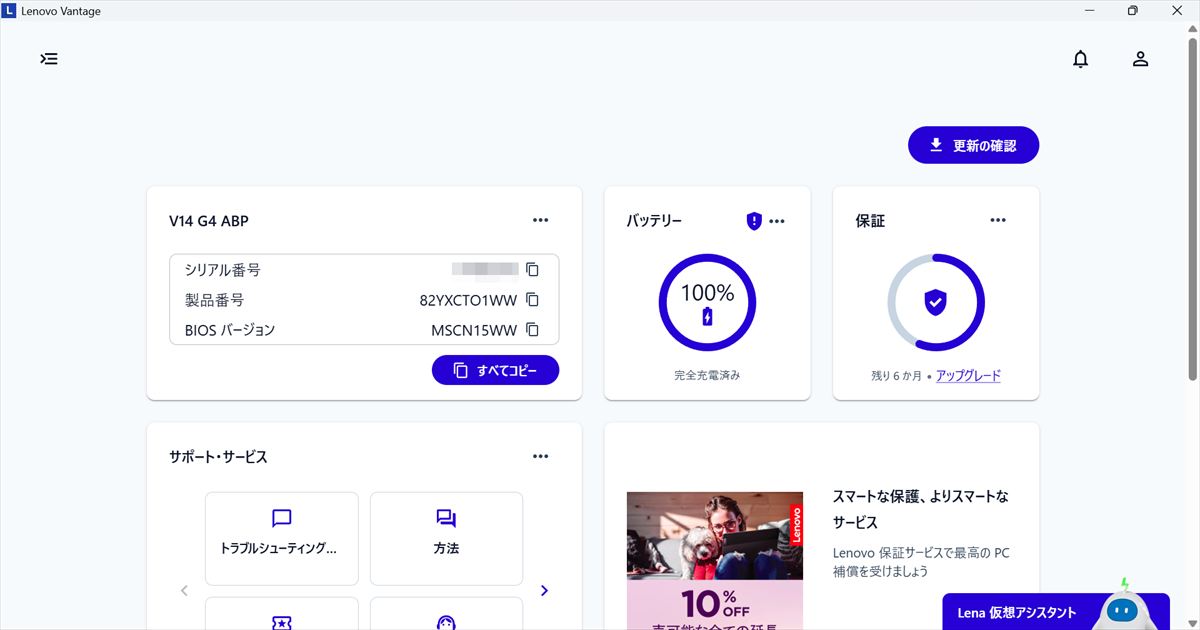Click すべてコピー button
The width and height of the screenshot is (1200, 630).
(495, 370)
